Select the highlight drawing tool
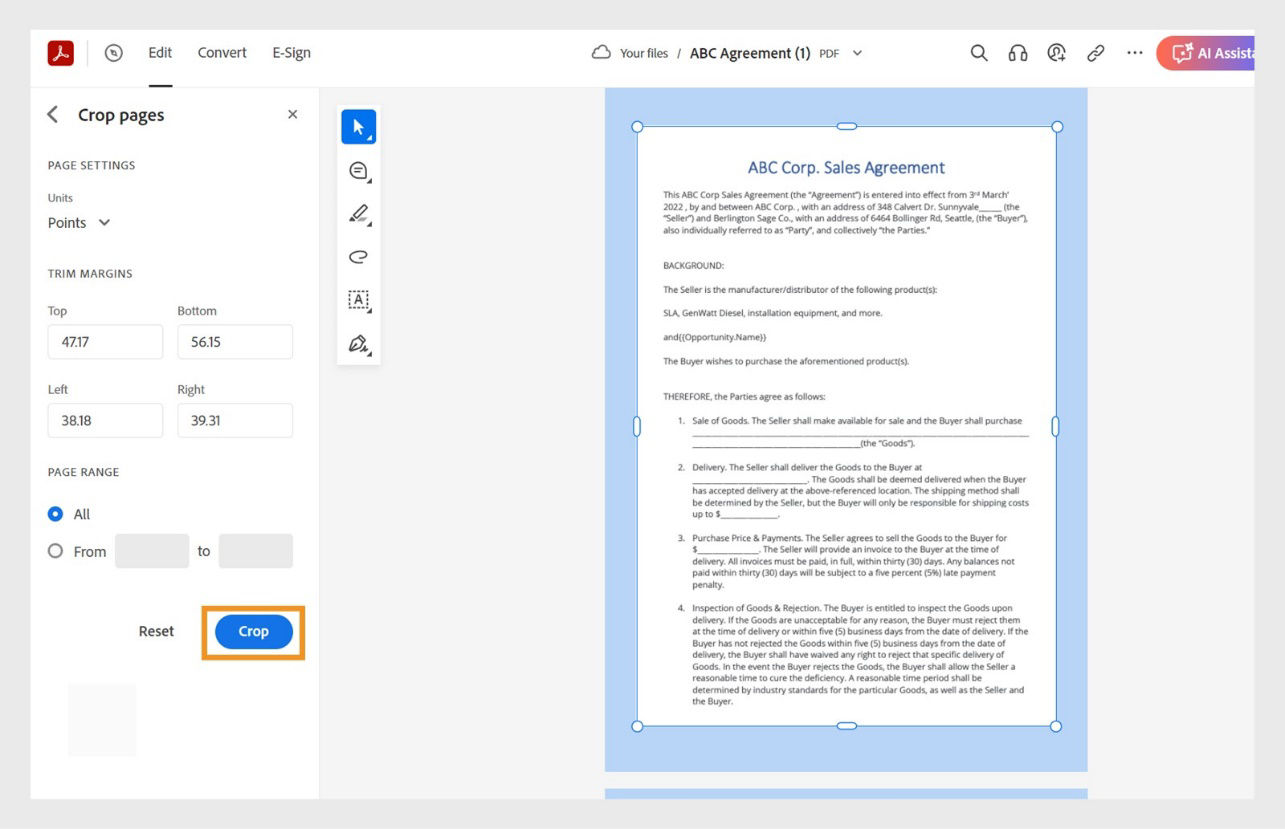1285x829 pixels. point(358,213)
